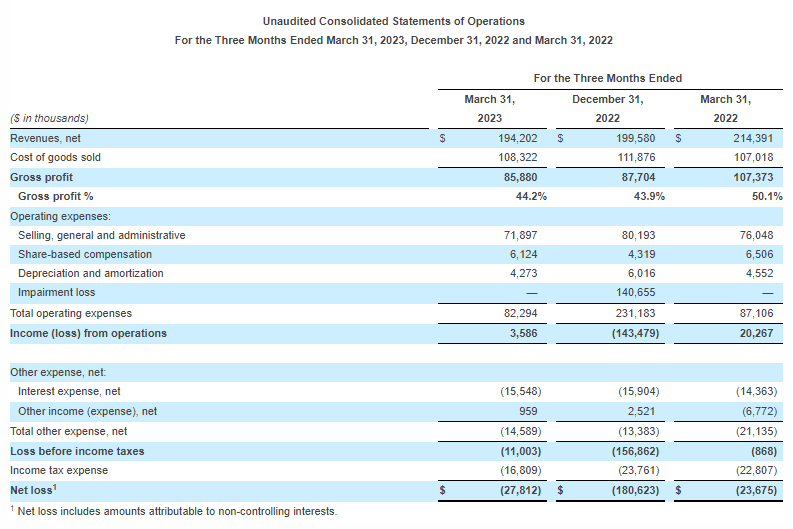Click the '($ in thousands)' label
Viewport: 793px width, 529px height.
tap(49, 118)
